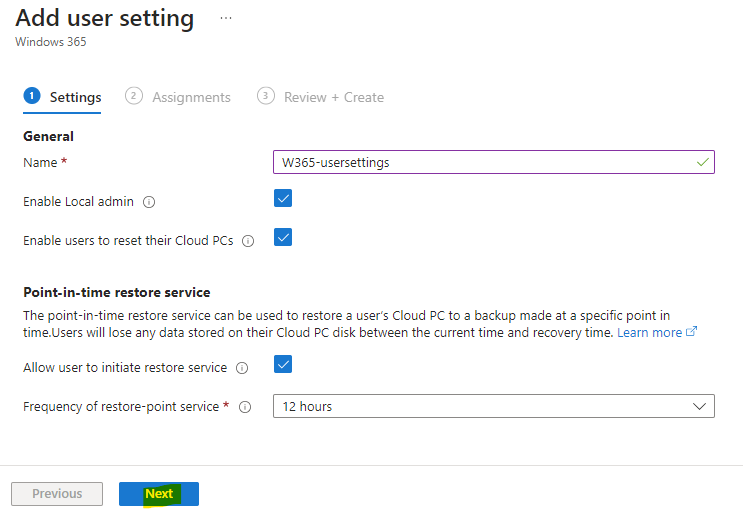Uncheck the Enable Local admin checkbox
This screenshot has height=513, width=743.
tap(283, 198)
